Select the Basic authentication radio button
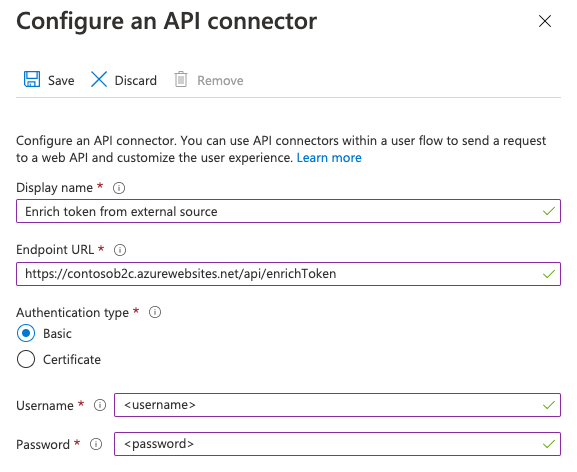Screen dimensions: 577x472 click(26, 333)
